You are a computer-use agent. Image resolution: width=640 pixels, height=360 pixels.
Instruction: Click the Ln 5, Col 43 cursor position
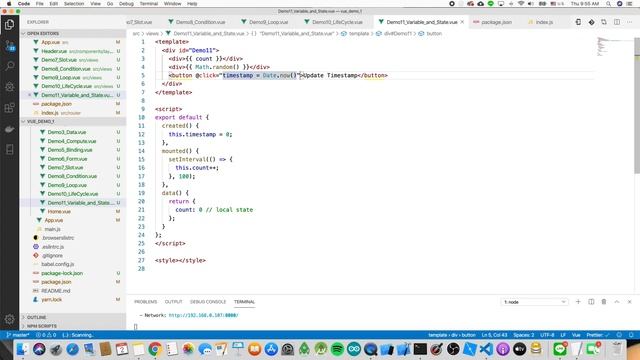494,335
